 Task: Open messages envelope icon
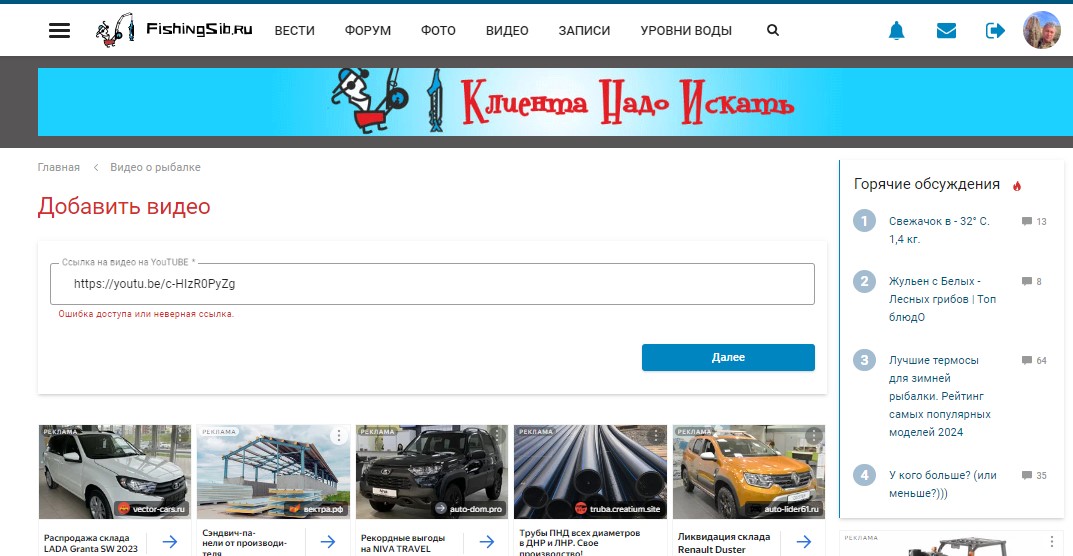(946, 31)
